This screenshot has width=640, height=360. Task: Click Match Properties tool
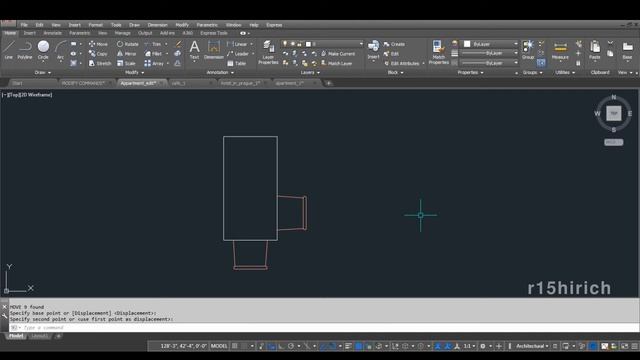click(x=438, y=52)
